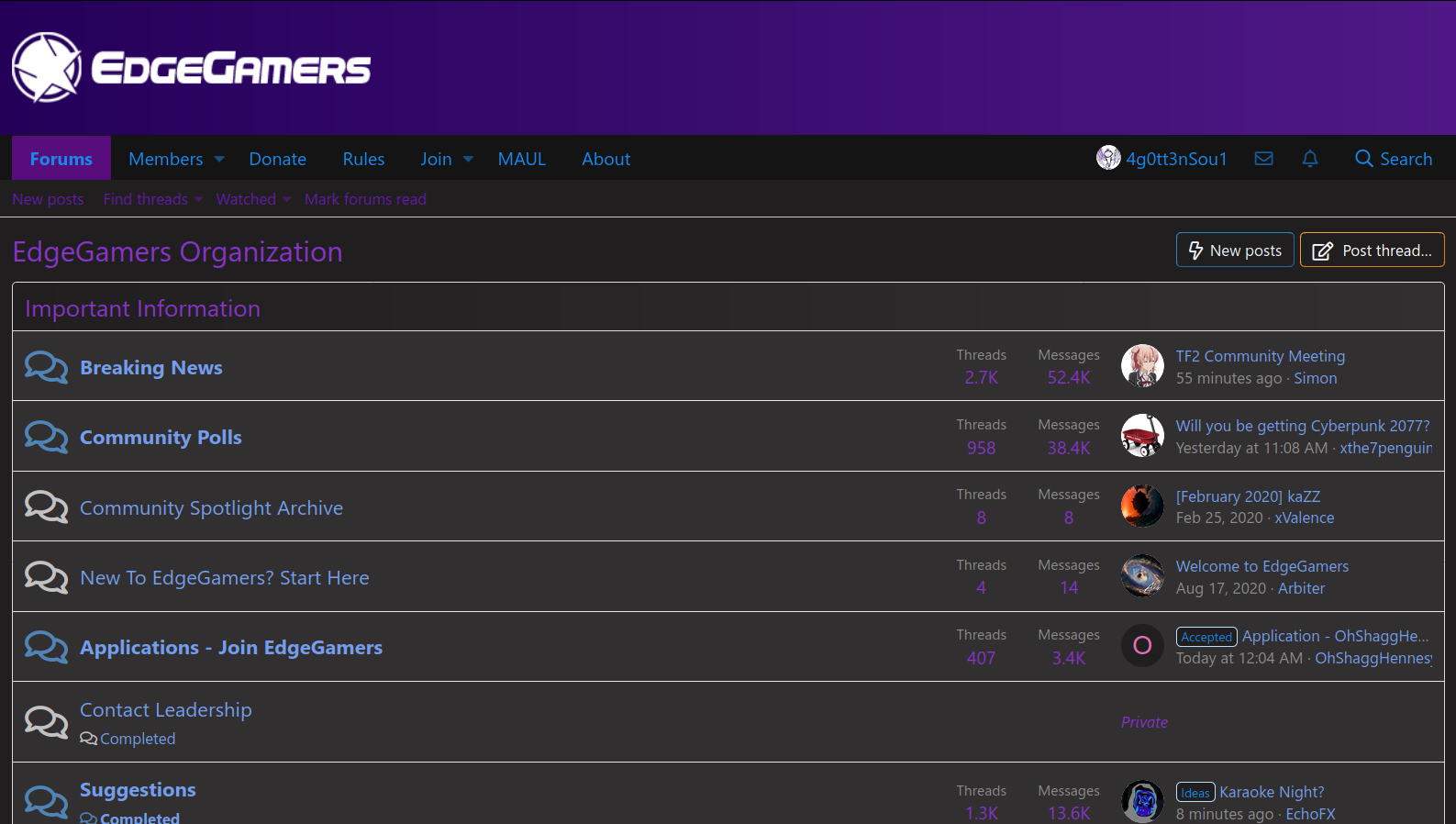Open the TF2 Community Meeting thread
The height and width of the screenshot is (824, 1456).
point(1261,356)
